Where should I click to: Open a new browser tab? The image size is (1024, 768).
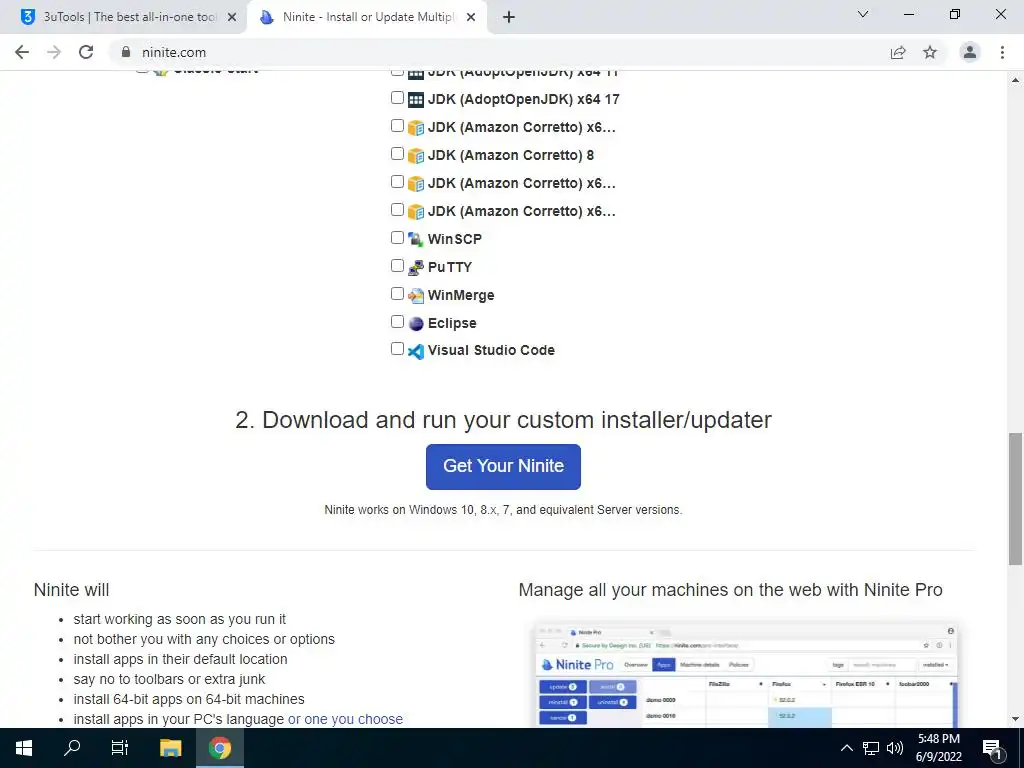pos(509,17)
